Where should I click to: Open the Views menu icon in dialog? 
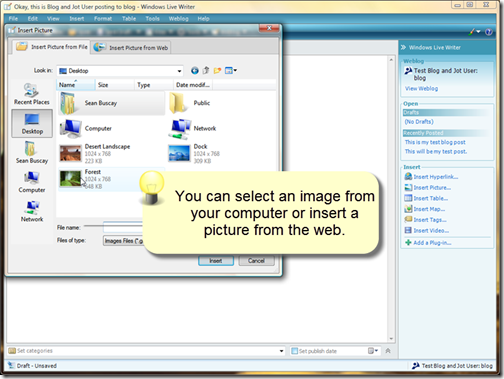(x=231, y=70)
